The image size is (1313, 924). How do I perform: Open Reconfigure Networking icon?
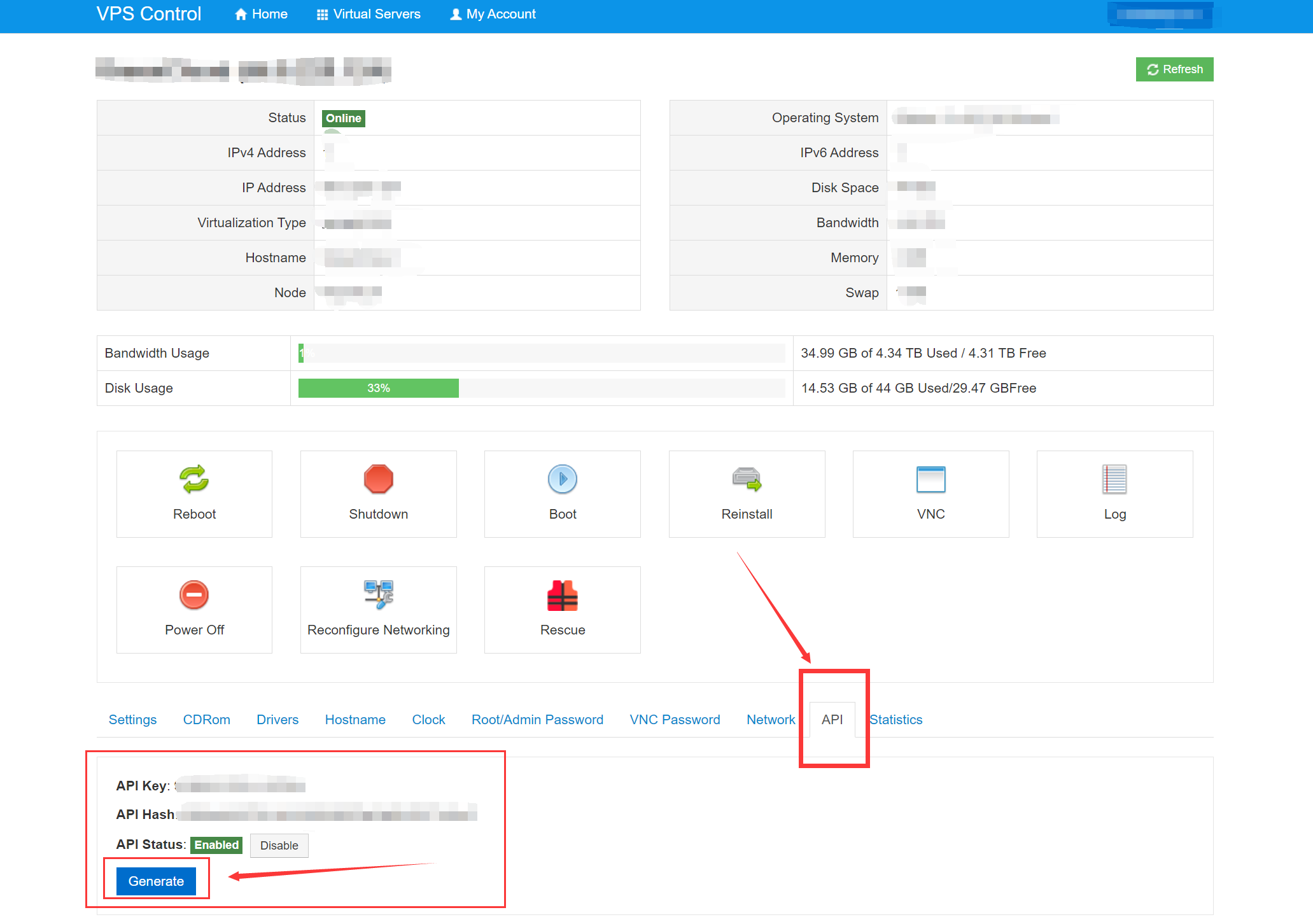click(378, 596)
